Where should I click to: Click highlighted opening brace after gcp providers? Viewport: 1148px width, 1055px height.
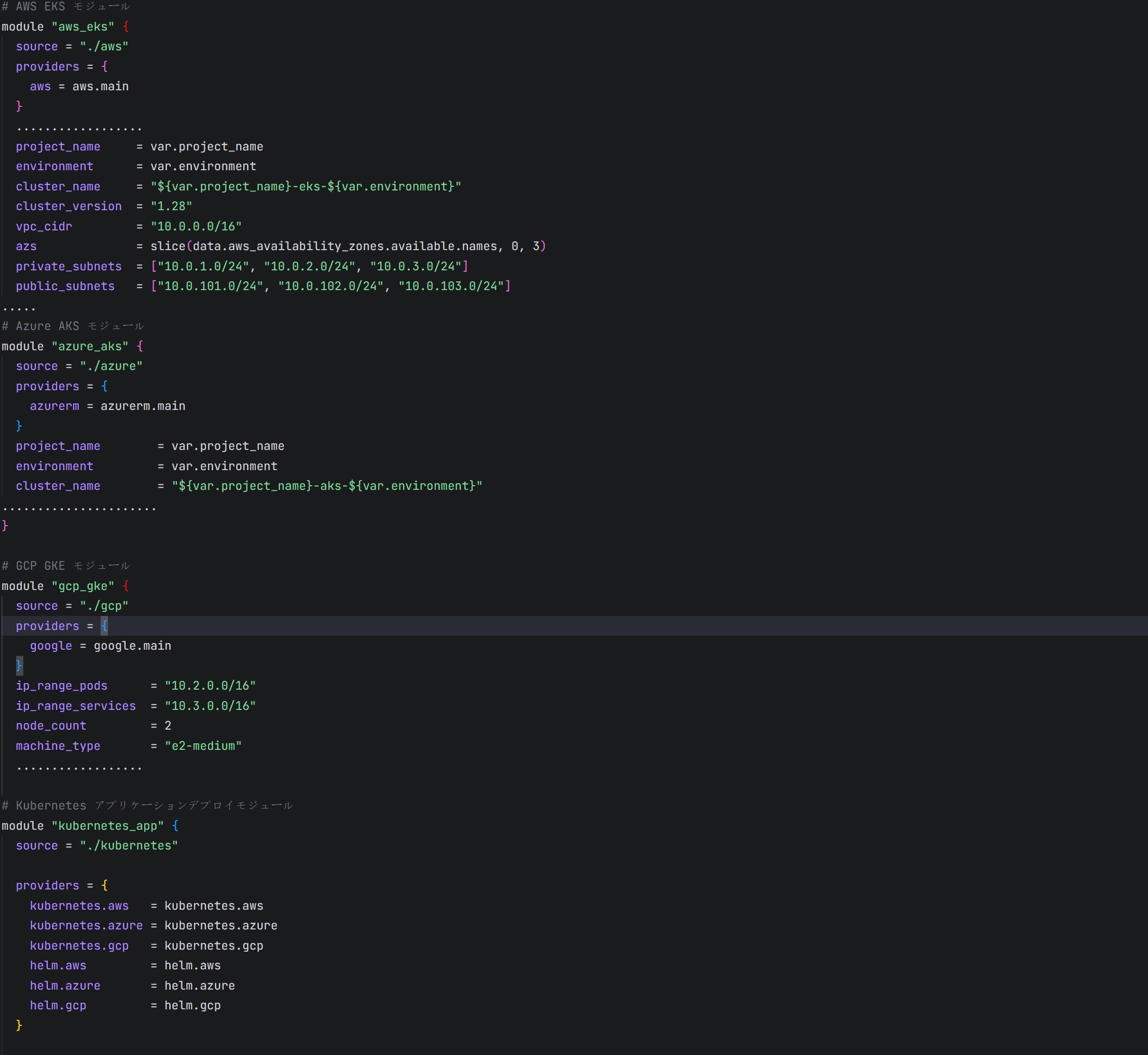pyautogui.click(x=104, y=626)
